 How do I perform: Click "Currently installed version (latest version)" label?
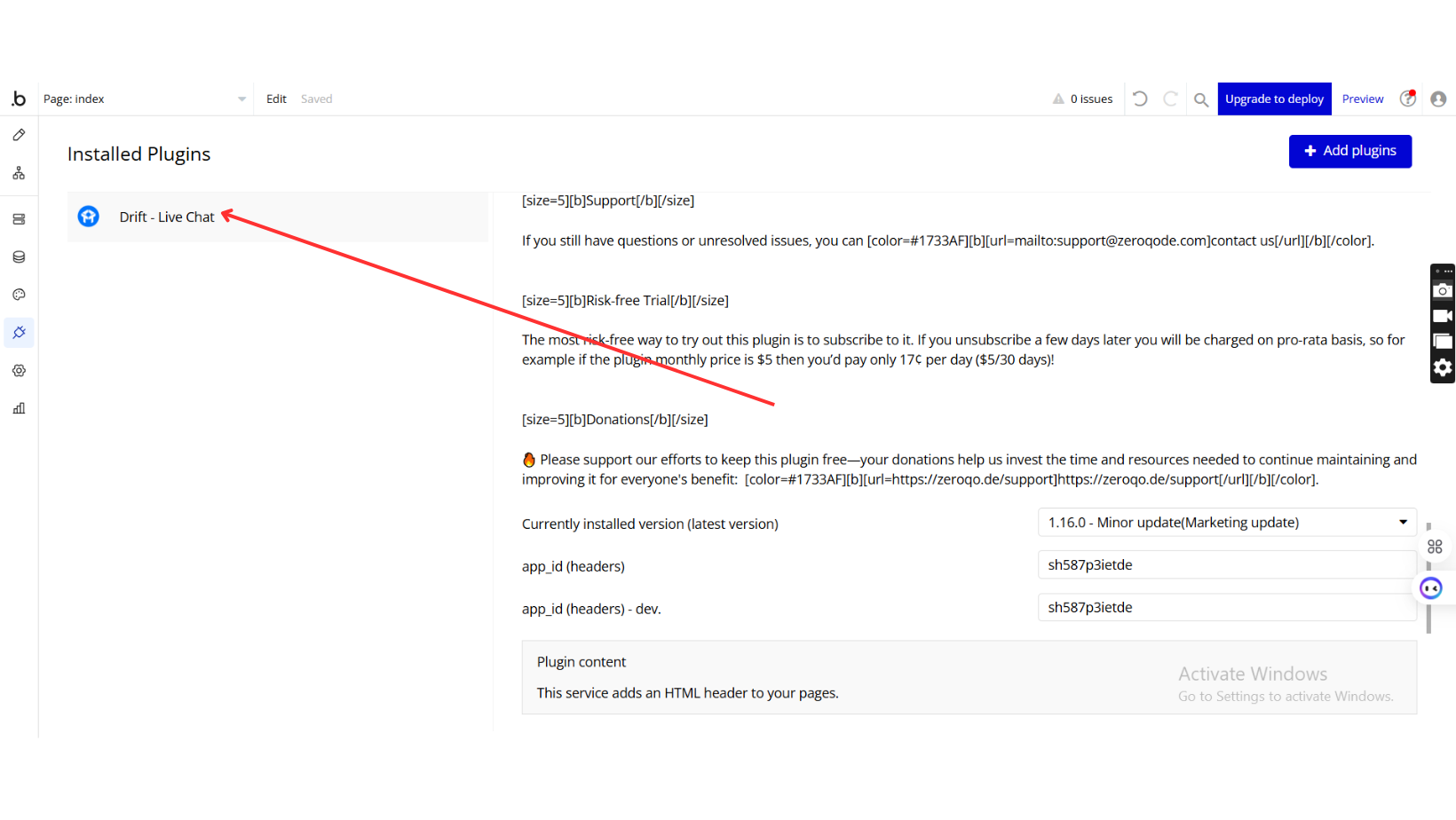[x=650, y=524]
